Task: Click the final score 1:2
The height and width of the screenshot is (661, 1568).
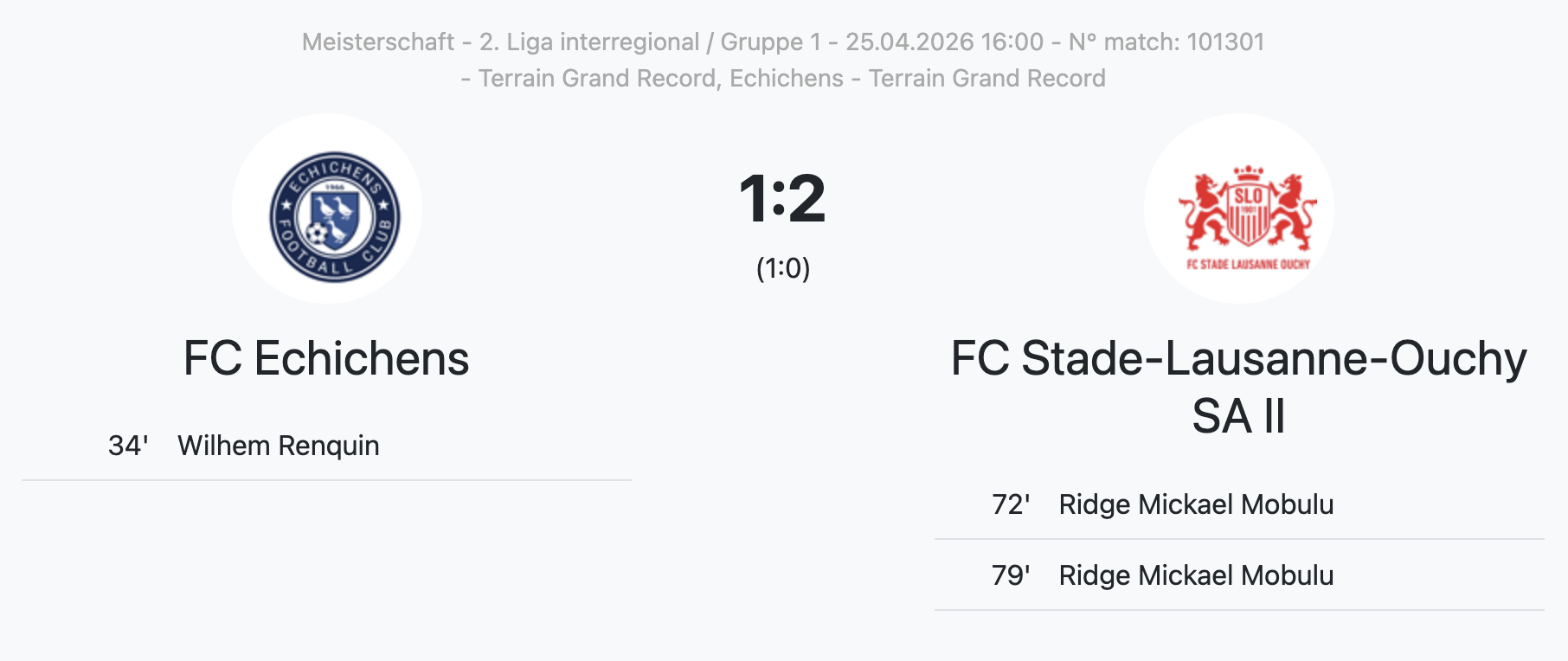Action: (x=782, y=199)
